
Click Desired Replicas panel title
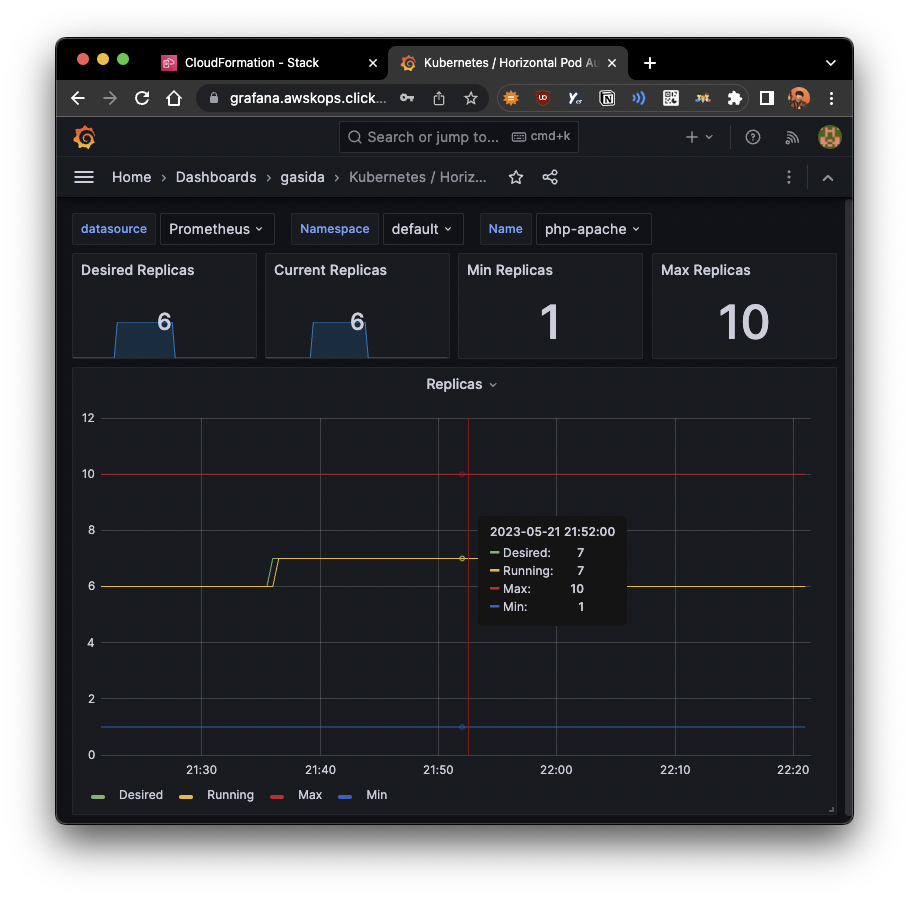137,270
